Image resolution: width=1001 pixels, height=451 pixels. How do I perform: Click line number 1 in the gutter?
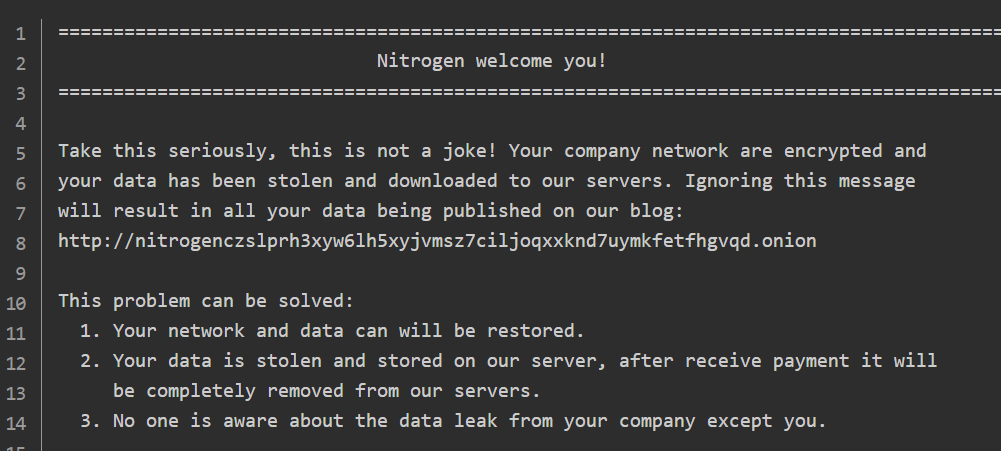21,33
